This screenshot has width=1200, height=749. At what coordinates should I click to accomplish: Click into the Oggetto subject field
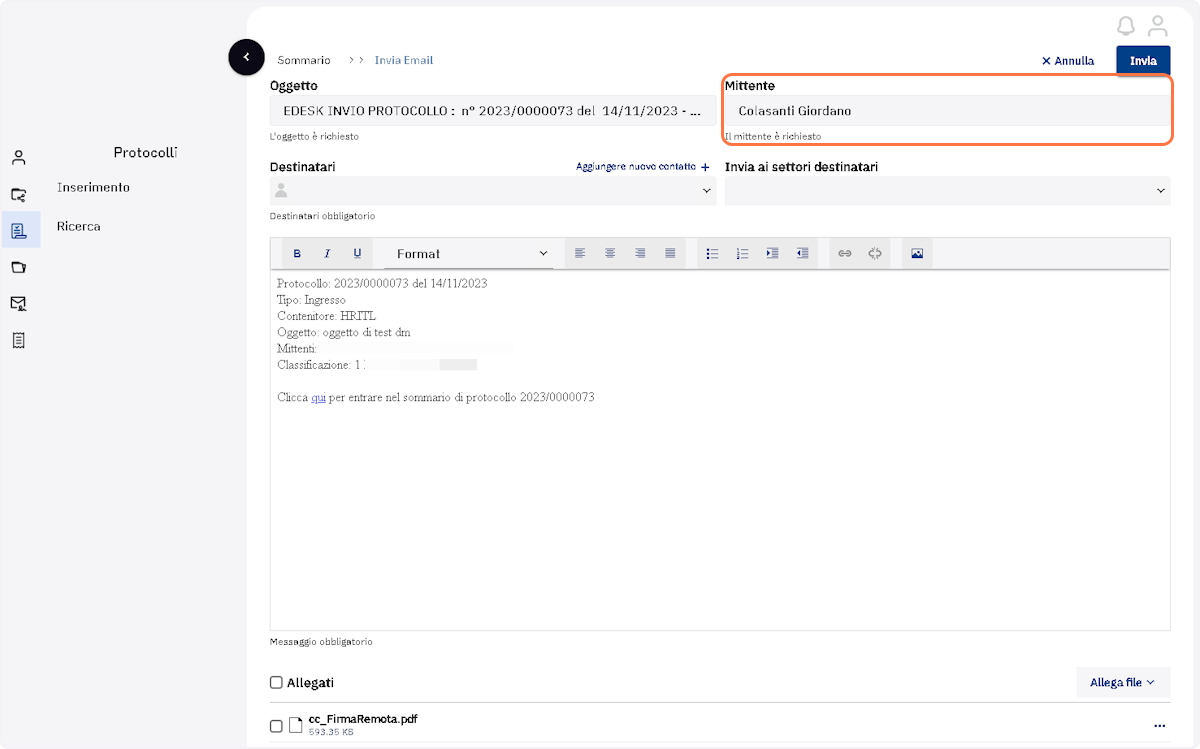coord(493,111)
